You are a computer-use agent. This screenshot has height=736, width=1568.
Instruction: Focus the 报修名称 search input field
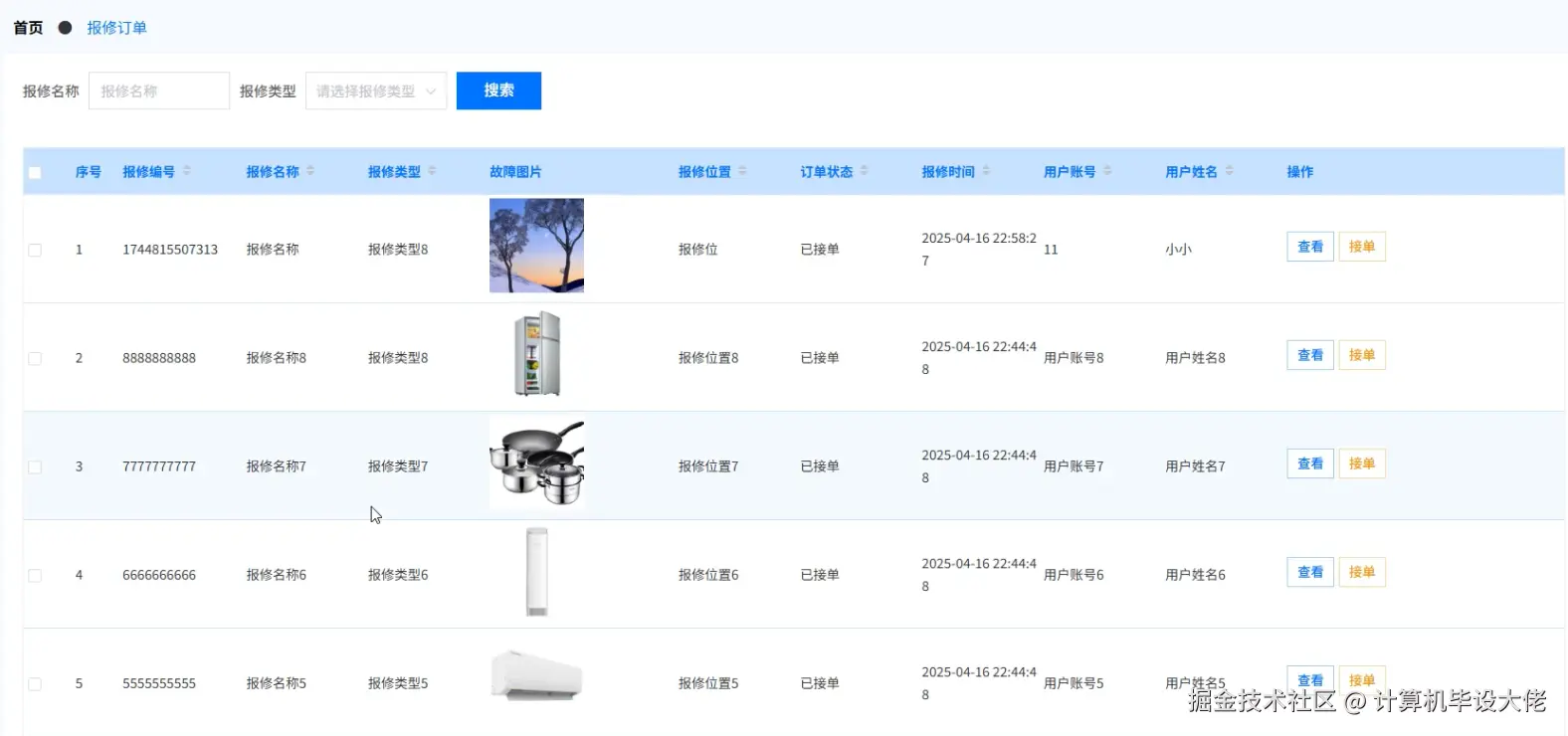tap(159, 91)
